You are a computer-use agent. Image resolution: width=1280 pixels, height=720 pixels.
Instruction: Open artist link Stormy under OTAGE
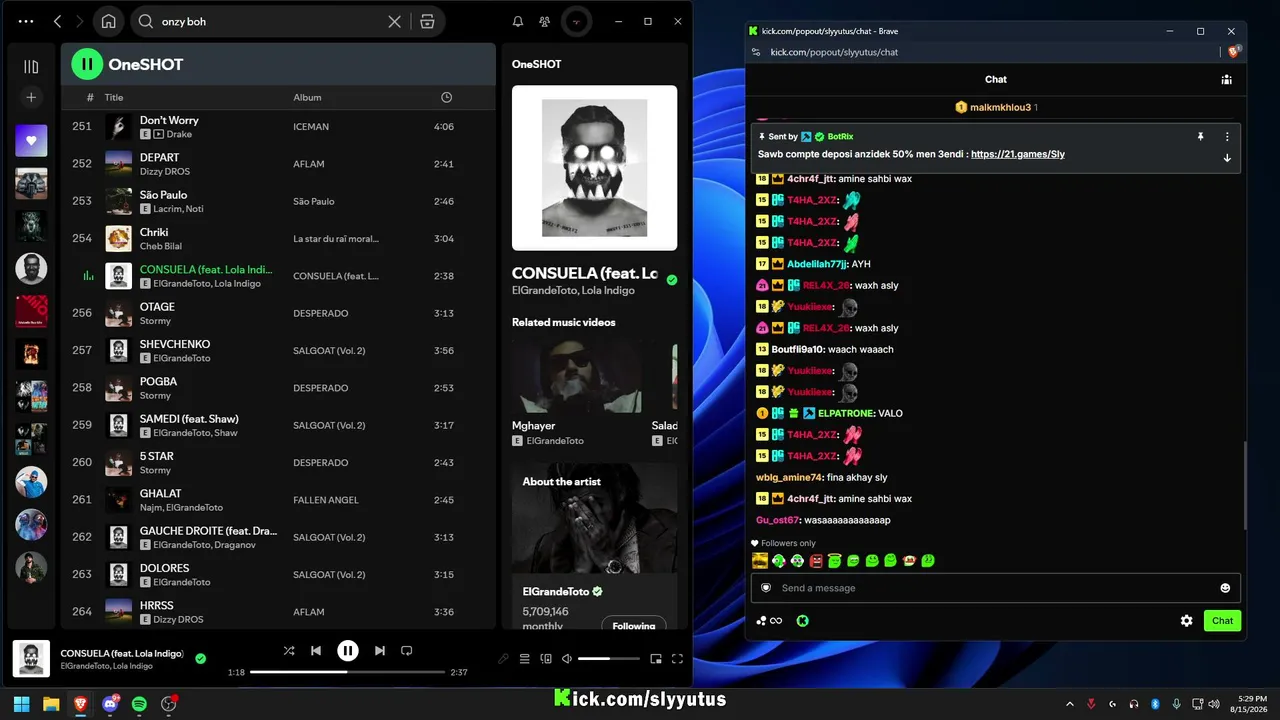tap(155, 321)
